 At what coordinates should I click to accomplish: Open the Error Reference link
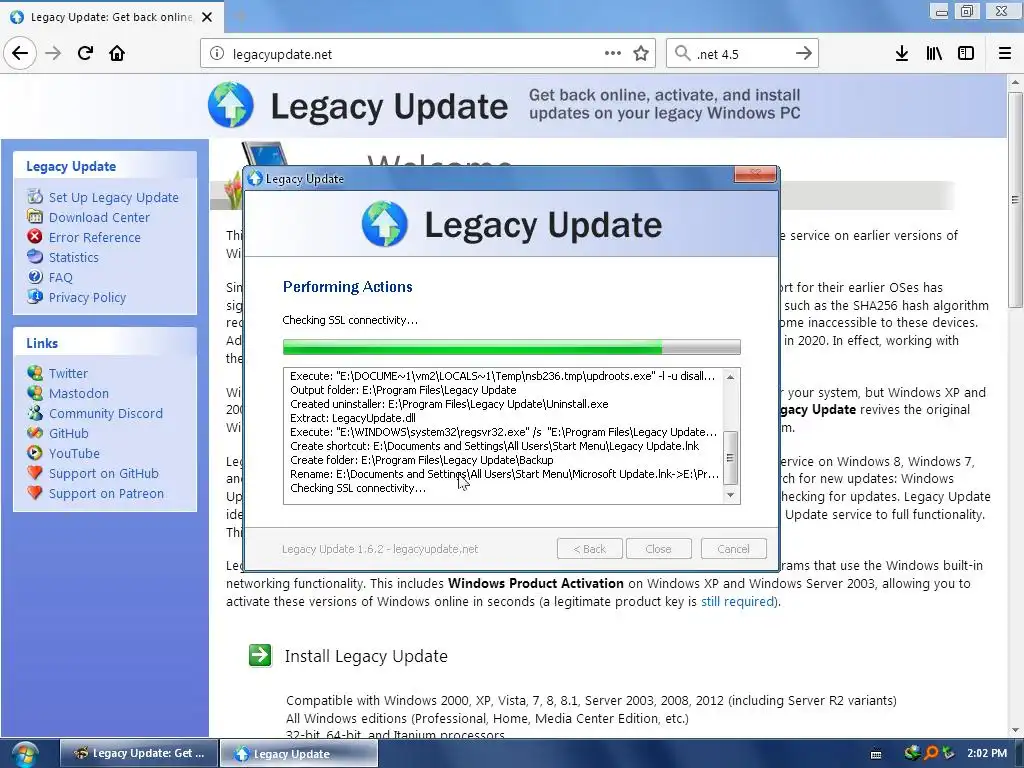(x=95, y=237)
